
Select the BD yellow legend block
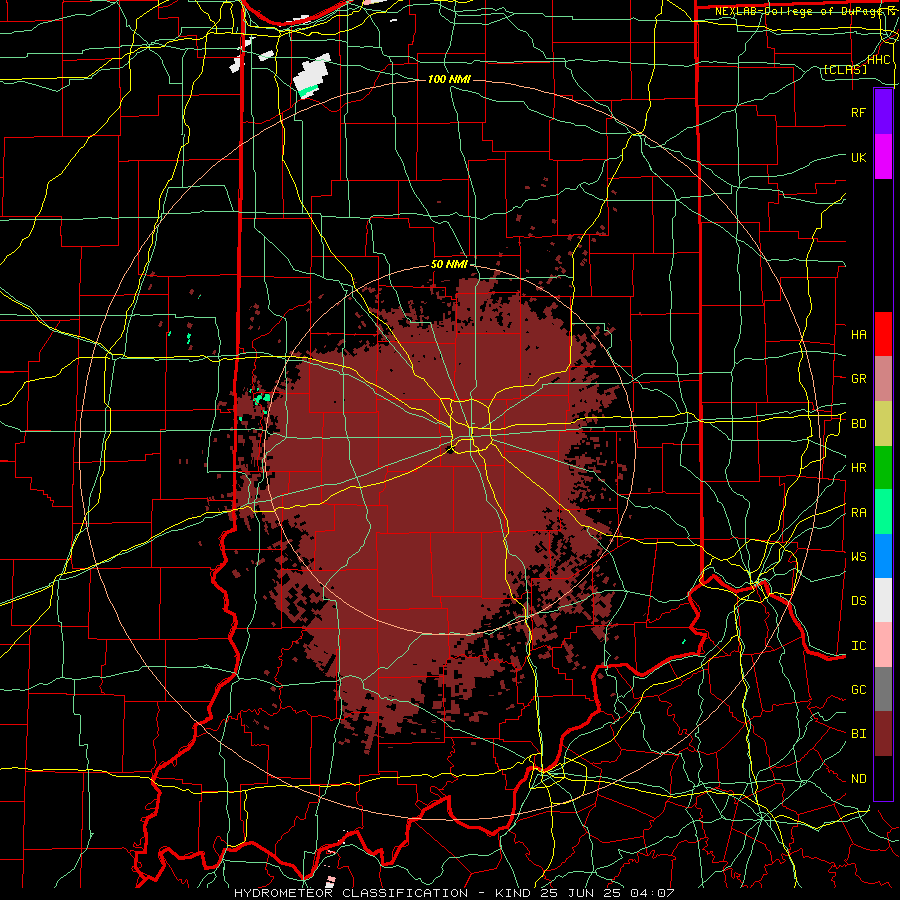click(x=883, y=423)
